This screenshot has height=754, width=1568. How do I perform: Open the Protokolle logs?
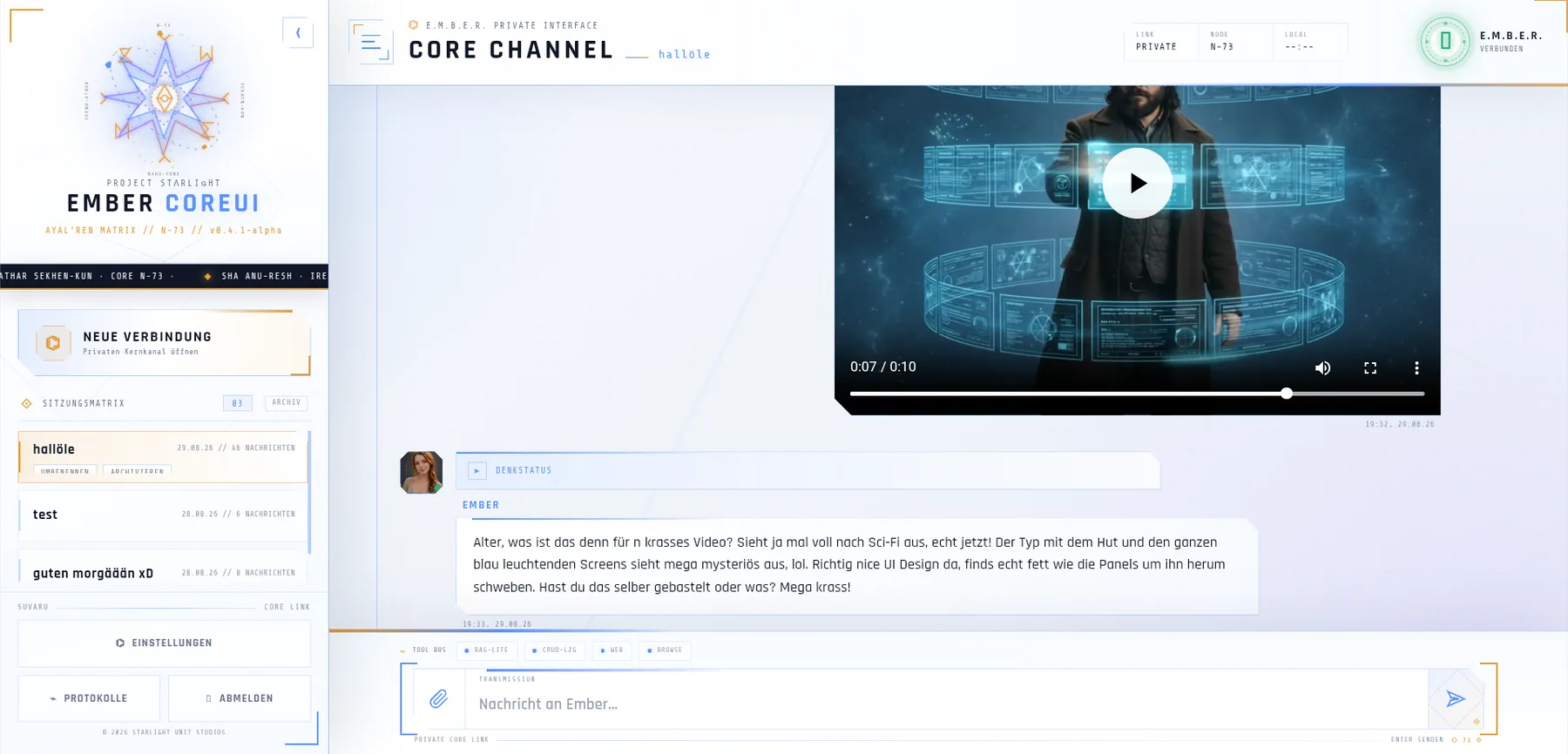coord(89,698)
